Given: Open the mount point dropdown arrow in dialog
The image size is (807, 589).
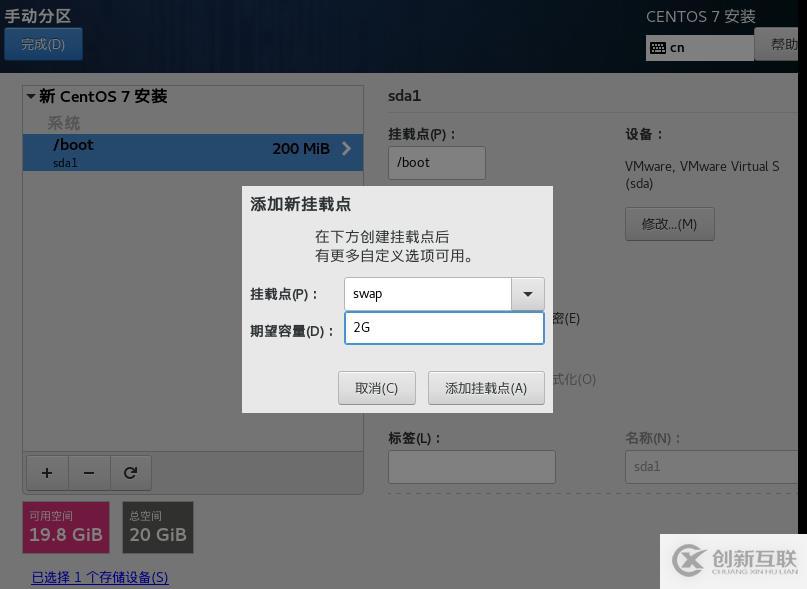Looking at the screenshot, I should coord(528,294).
